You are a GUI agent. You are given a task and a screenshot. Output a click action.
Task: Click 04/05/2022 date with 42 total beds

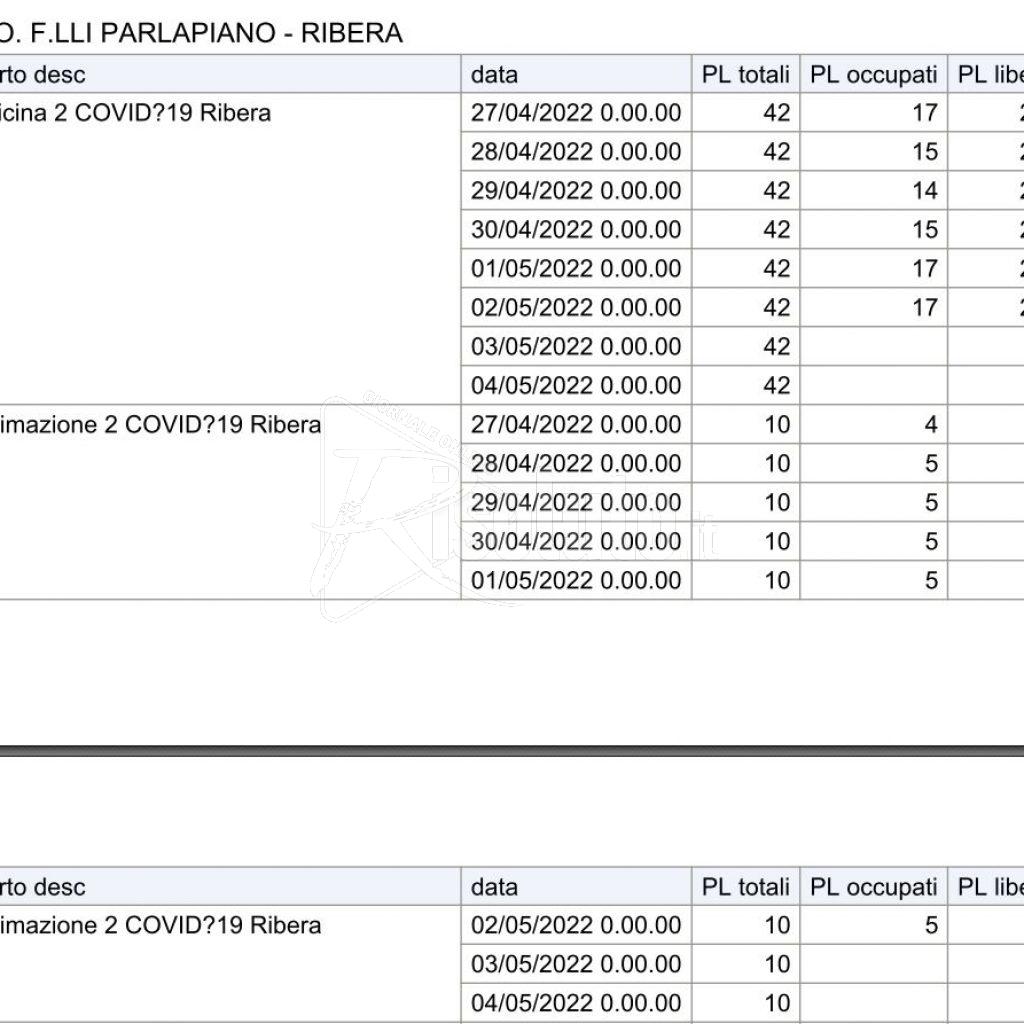pyautogui.click(x=575, y=386)
